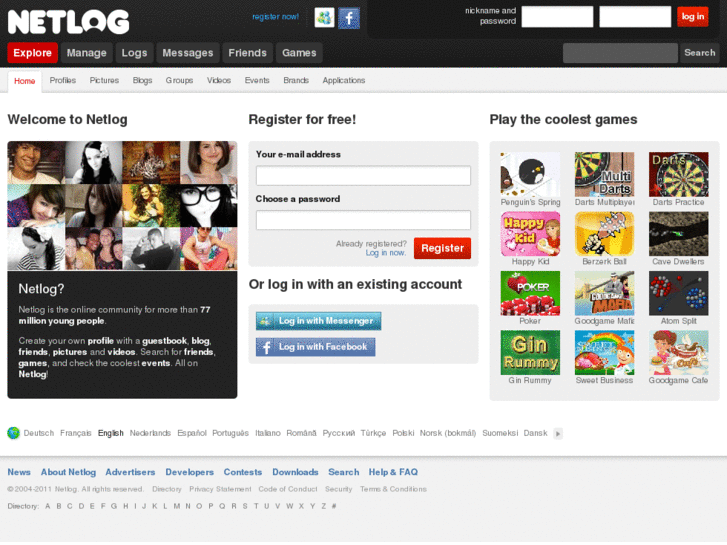Image resolution: width=727 pixels, height=545 pixels.
Task: Open the Manage main tab
Action: point(87,53)
